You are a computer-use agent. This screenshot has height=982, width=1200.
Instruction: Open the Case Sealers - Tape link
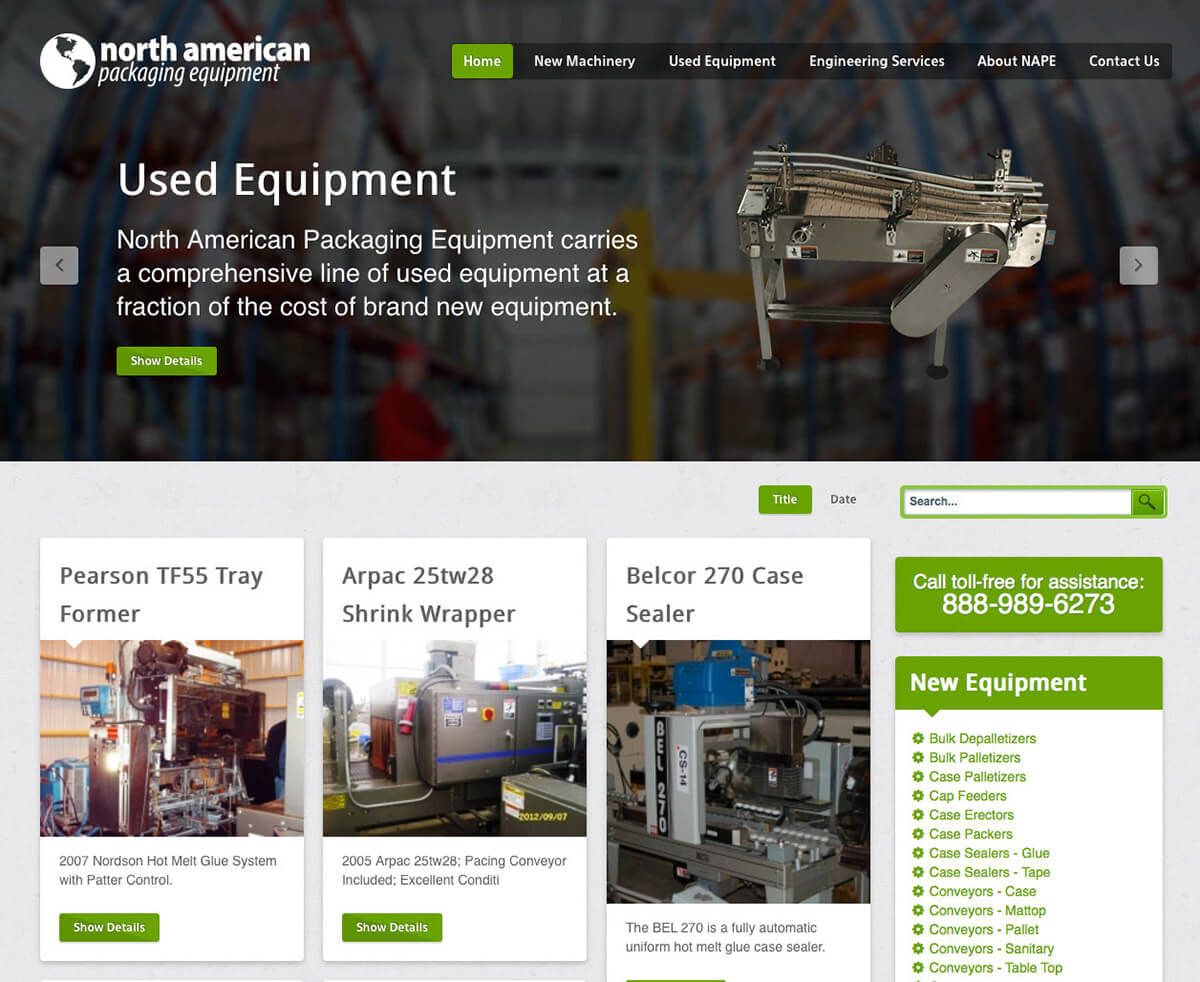[x=989, y=872]
